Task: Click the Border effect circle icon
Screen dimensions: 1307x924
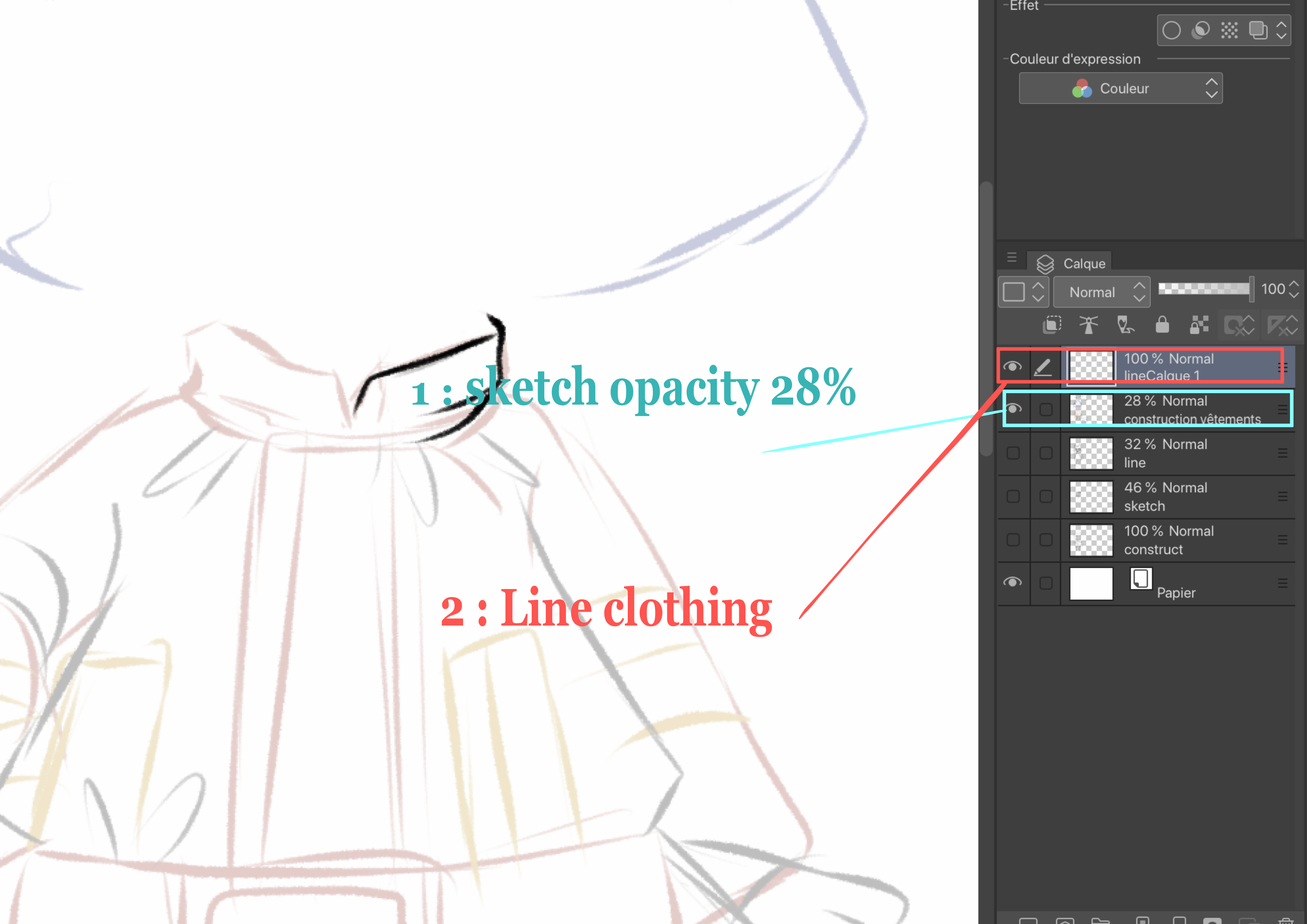Action: pos(1171,30)
